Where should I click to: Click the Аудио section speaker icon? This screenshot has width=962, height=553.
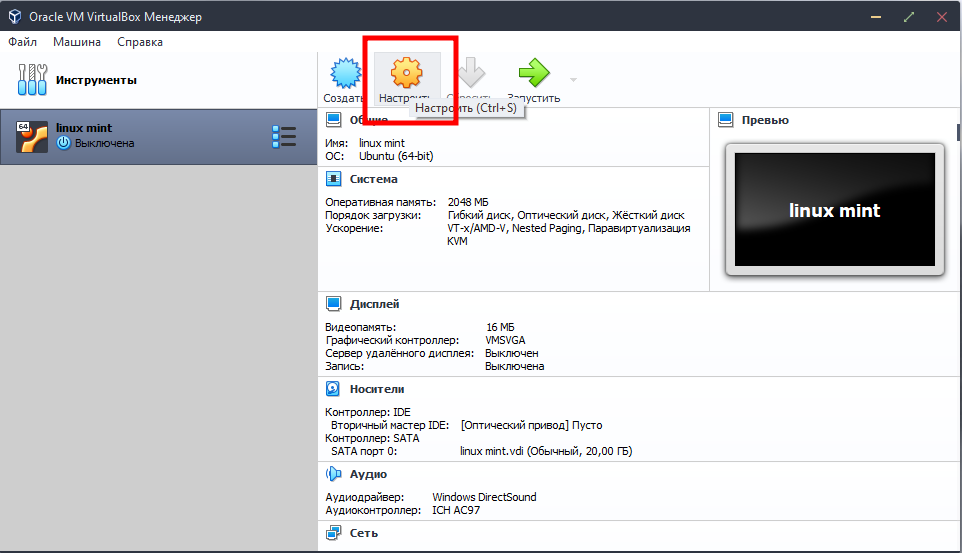click(334, 474)
